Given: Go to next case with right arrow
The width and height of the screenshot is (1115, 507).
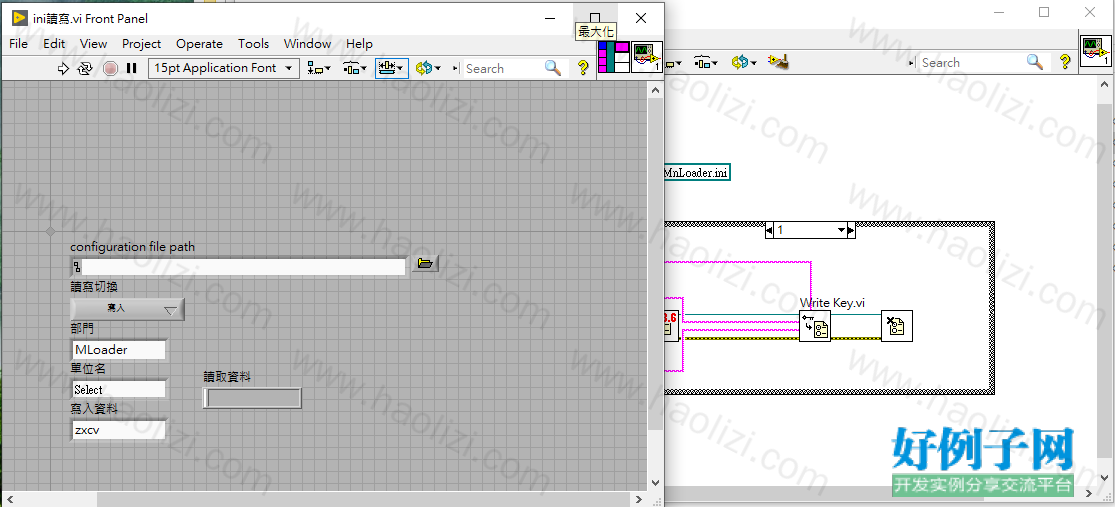Looking at the screenshot, I should click(x=851, y=230).
